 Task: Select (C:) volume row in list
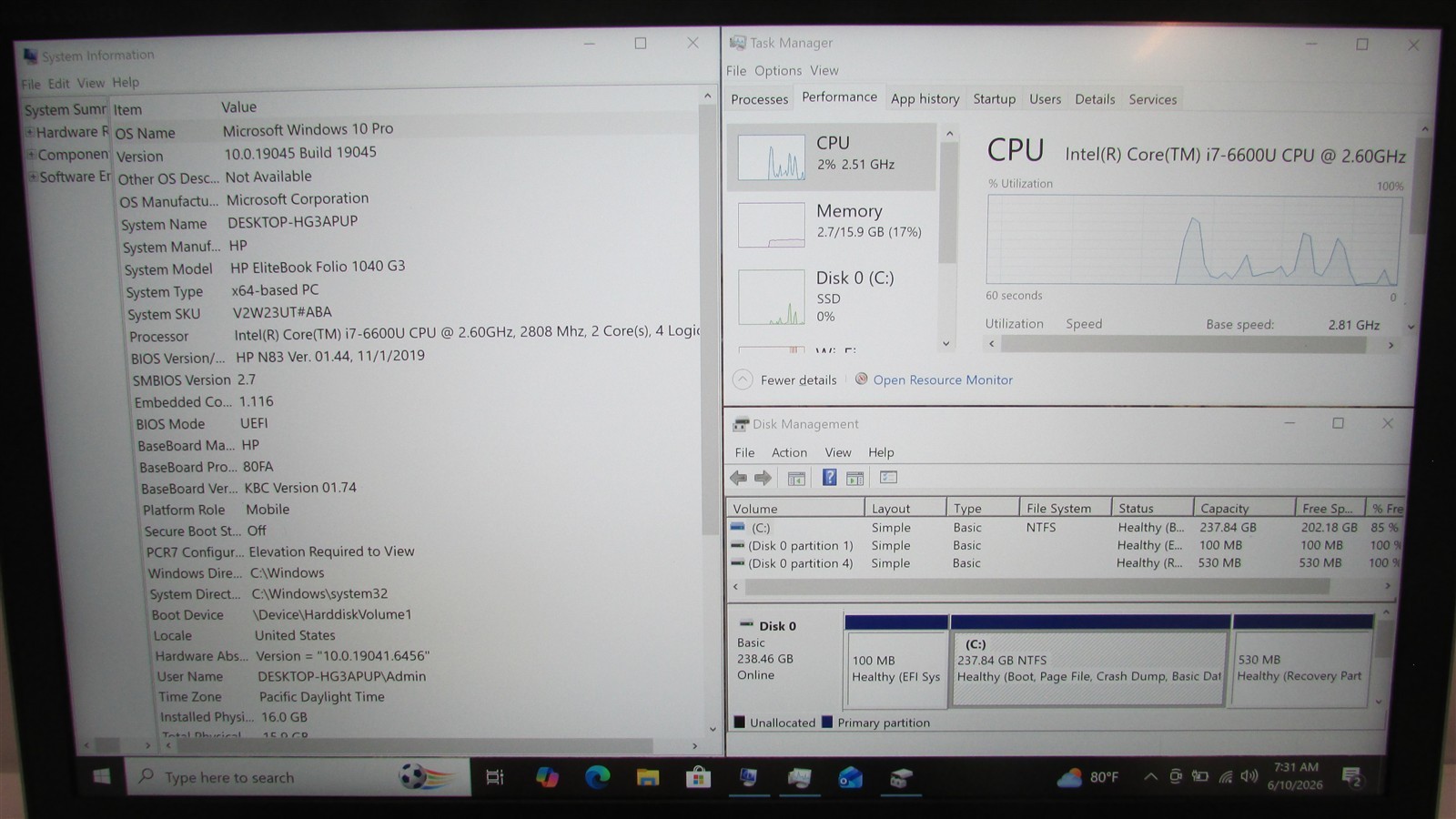click(1065, 527)
